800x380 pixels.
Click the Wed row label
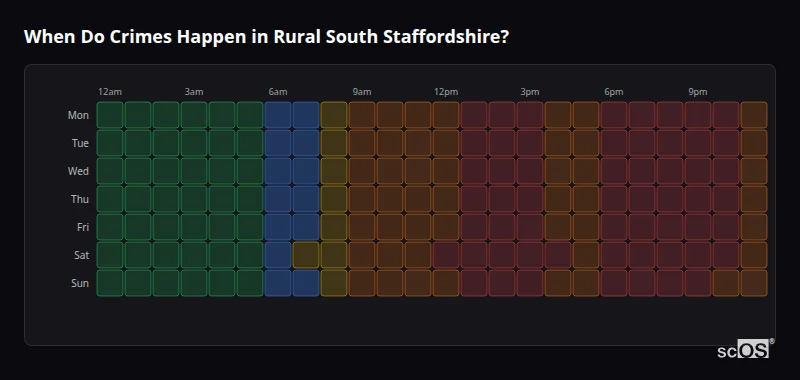pyautogui.click(x=78, y=171)
